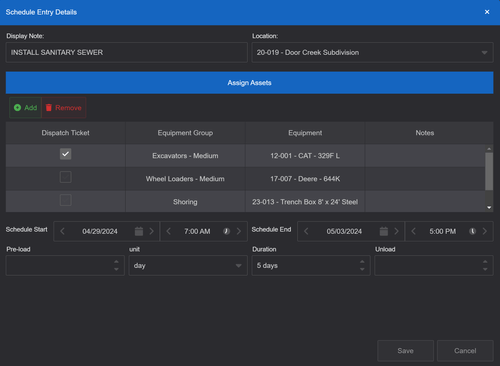Go to previous Schedule Start date
The width and height of the screenshot is (500, 366).
(x=62, y=231)
